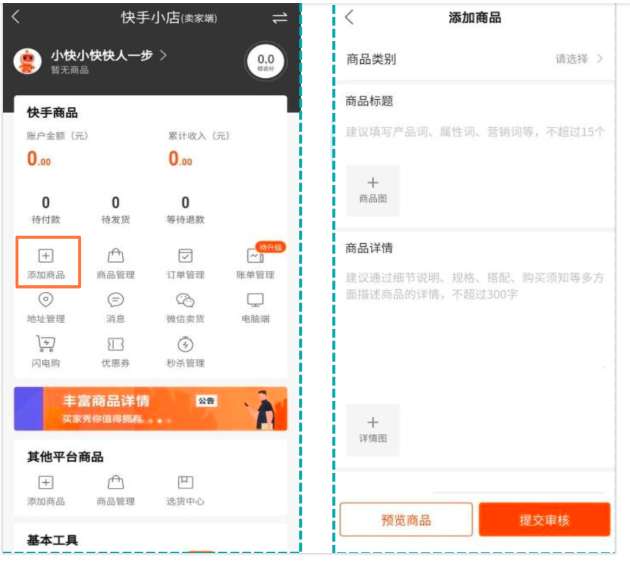Tap the 基本工具 section heading
Image resolution: width=630 pixels, height=562 pixels.
pos(52,540)
